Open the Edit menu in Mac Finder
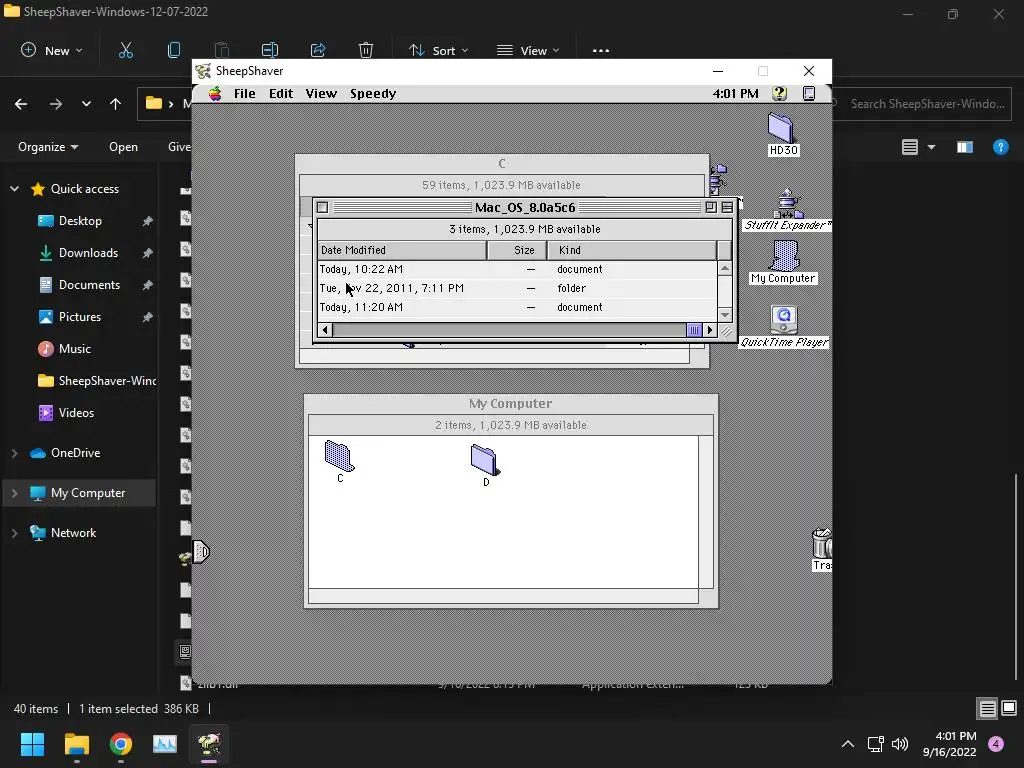The image size is (1024, 768). tap(281, 93)
